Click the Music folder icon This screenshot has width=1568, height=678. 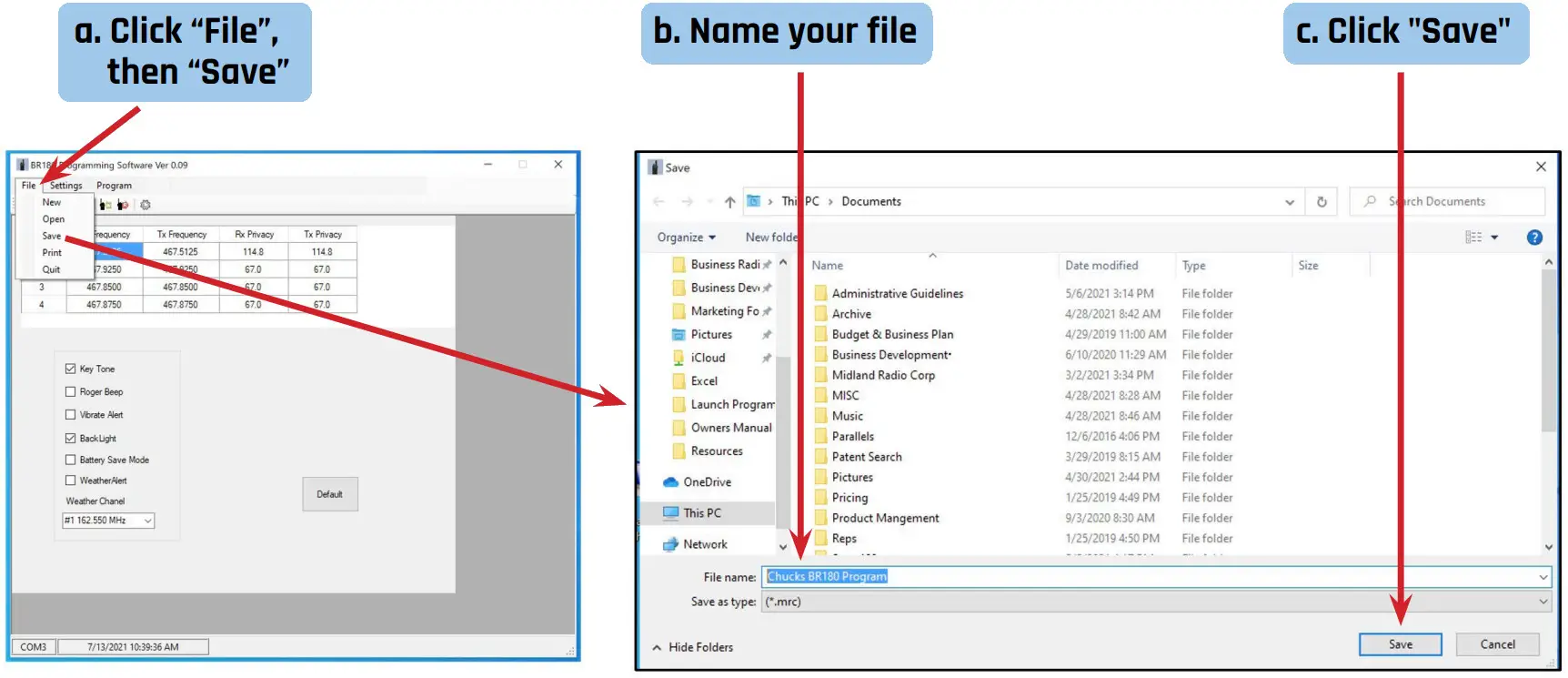(820, 416)
